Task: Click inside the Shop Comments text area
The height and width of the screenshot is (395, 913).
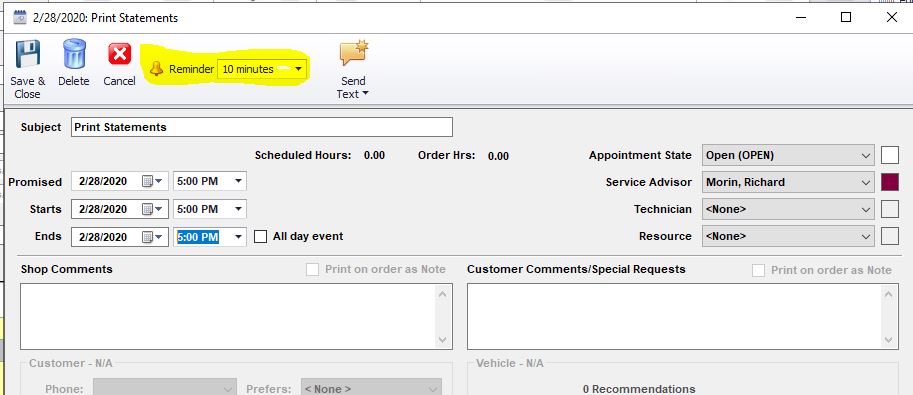Action: (x=236, y=316)
